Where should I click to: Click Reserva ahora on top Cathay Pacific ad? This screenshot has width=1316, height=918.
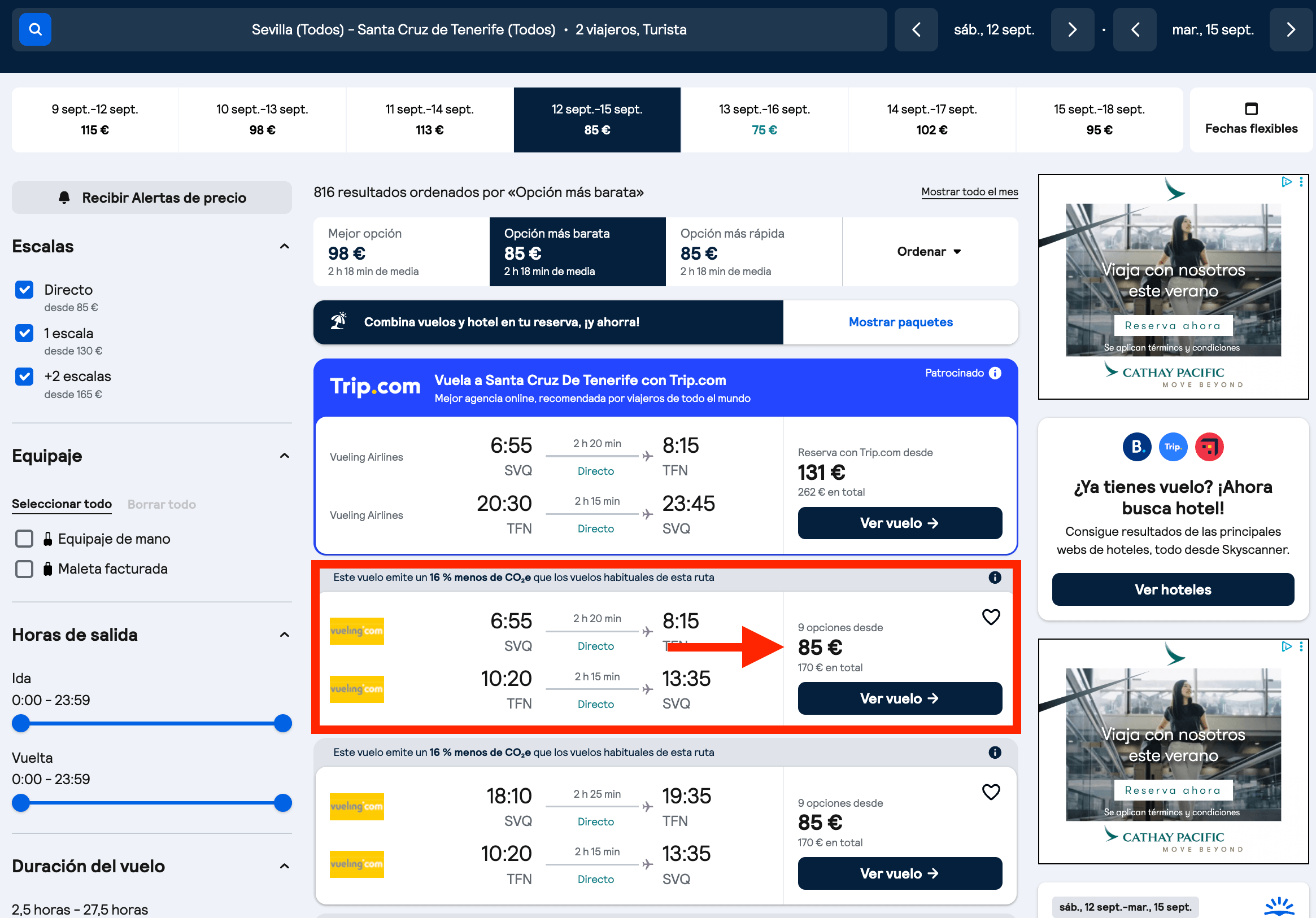click(1173, 326)
